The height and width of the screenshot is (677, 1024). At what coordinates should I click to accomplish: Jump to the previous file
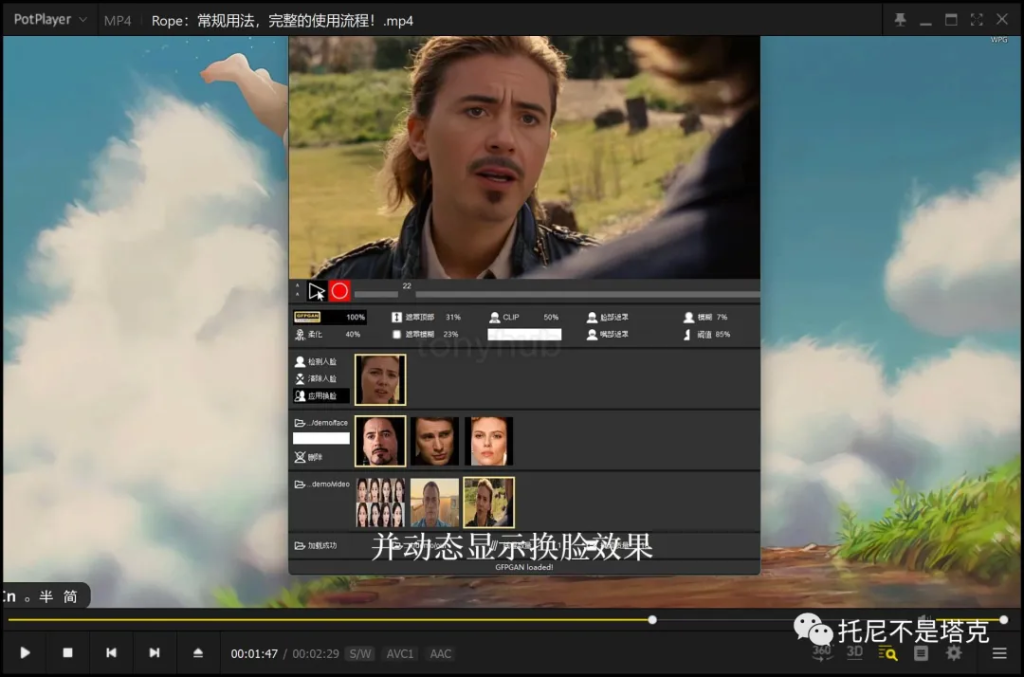pyautogui.click(x=111, y=653)
